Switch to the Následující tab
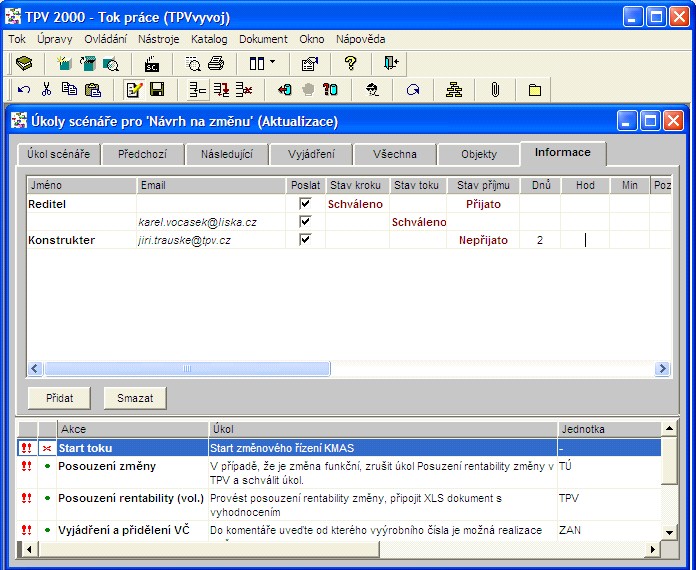 [x=227, y=154]
